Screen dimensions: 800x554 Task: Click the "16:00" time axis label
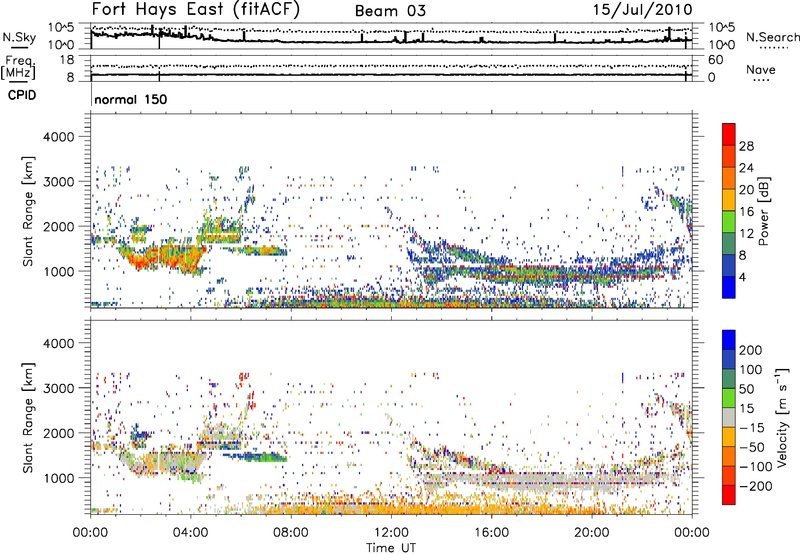491,533
